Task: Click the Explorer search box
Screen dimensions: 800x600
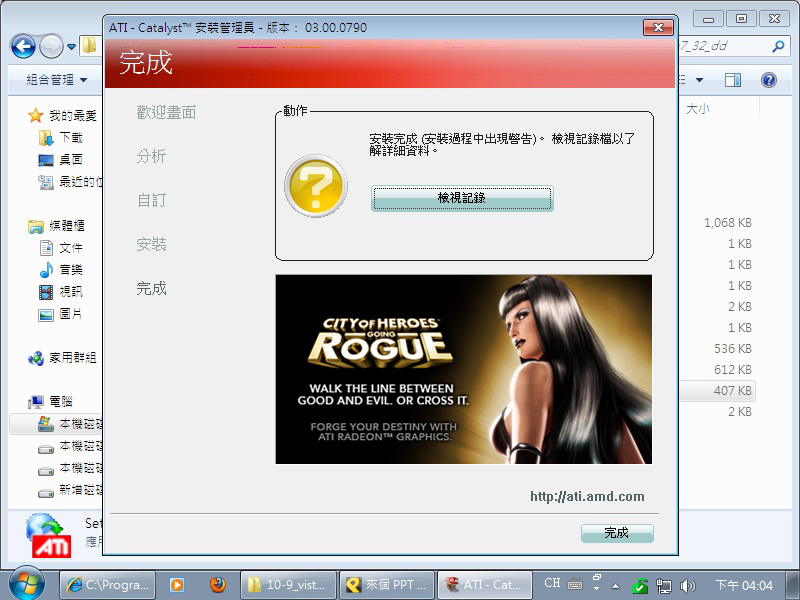Action: [x=735, y=46]
